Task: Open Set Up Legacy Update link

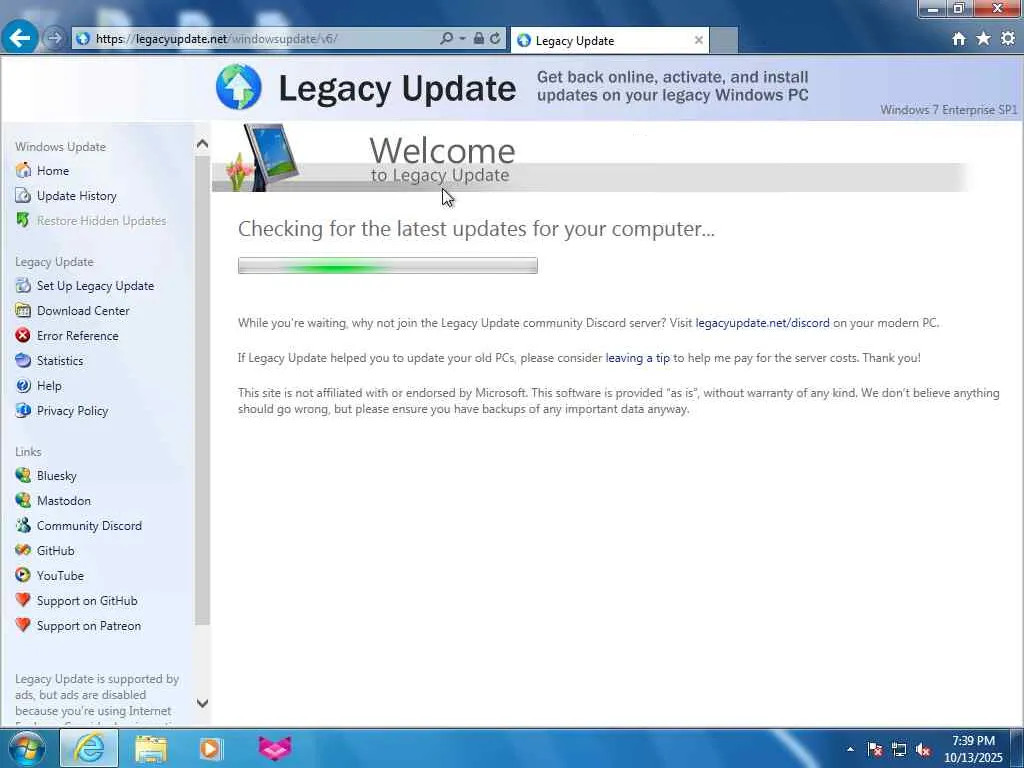Action: [x=95, y=285]
